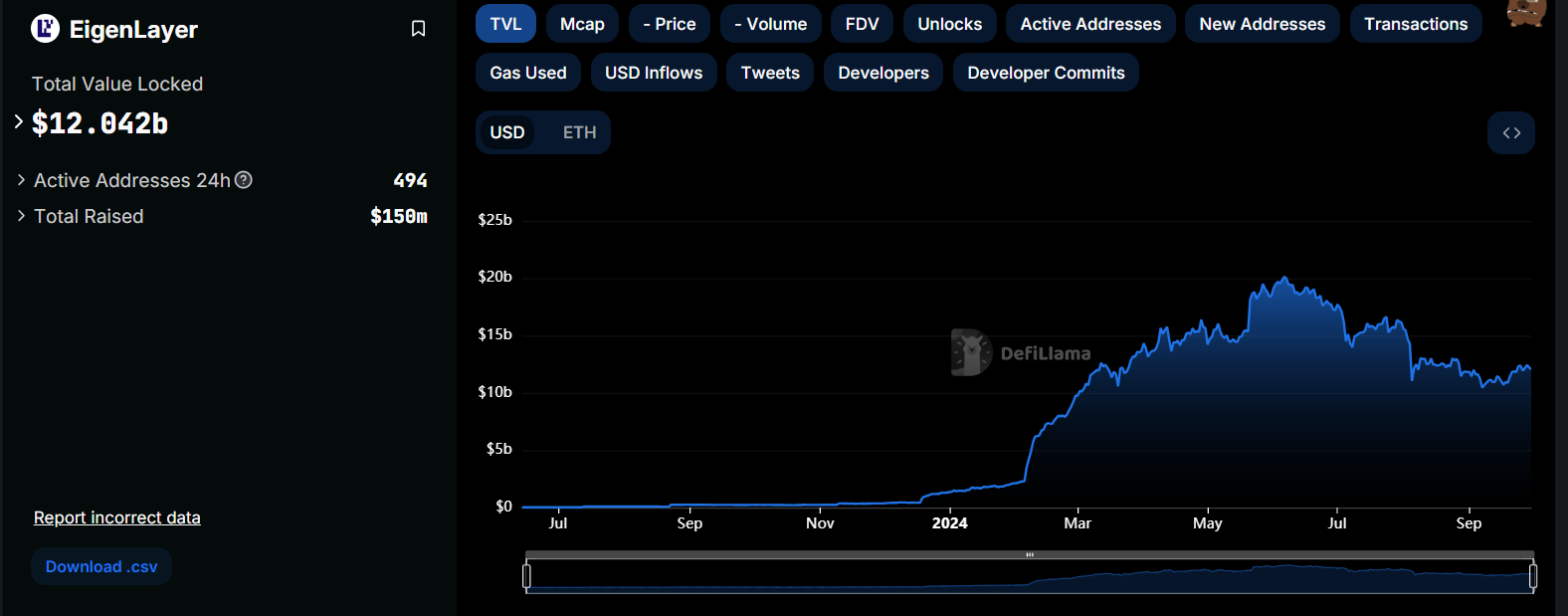Switch chart denomination to USD
Screen dimensions: 1568x616
(x=507, y=132)
